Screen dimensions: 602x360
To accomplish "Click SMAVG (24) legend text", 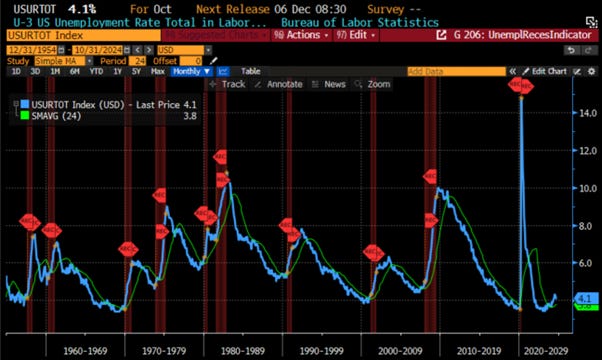I will (56, 116).
